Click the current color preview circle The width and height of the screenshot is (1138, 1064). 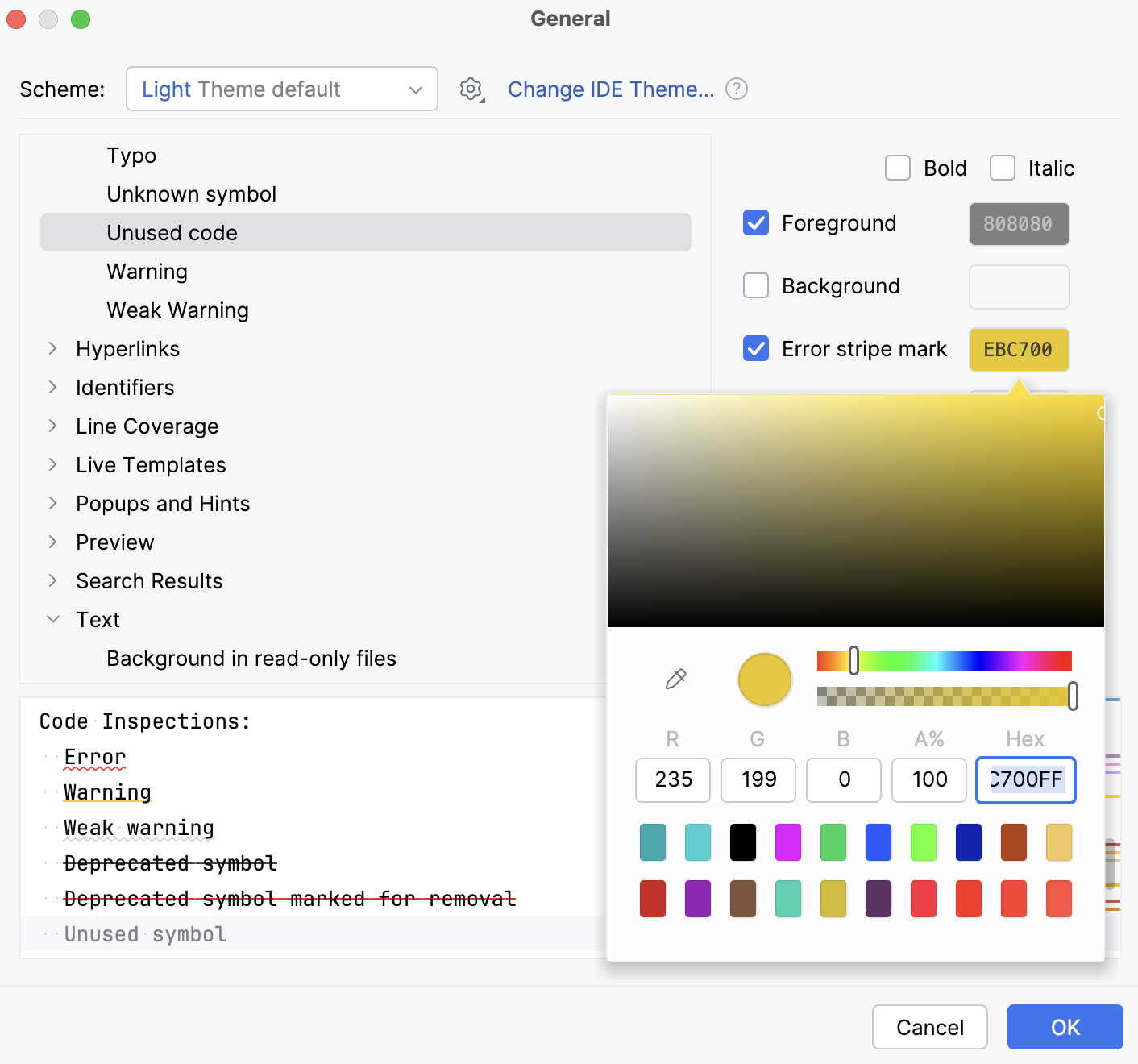click(763, 680)
